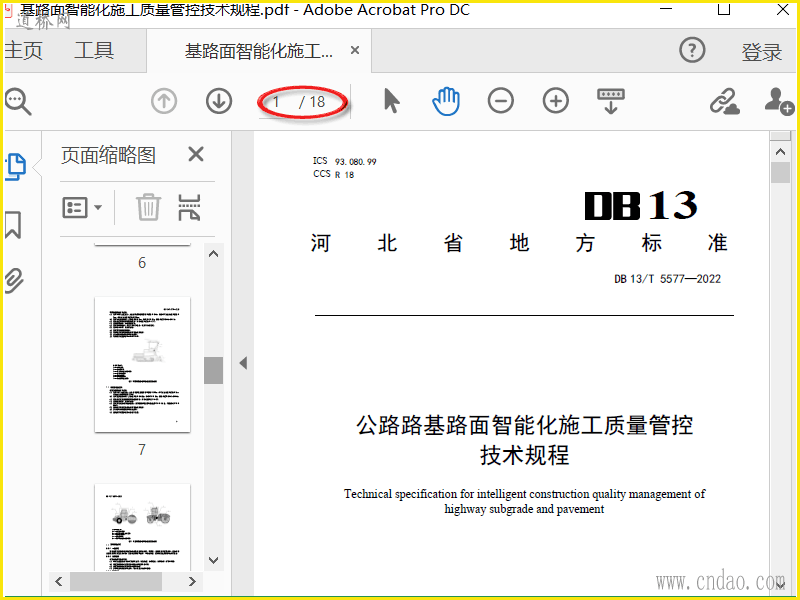Switch to the 工具 tab

[x=94, y=50]
